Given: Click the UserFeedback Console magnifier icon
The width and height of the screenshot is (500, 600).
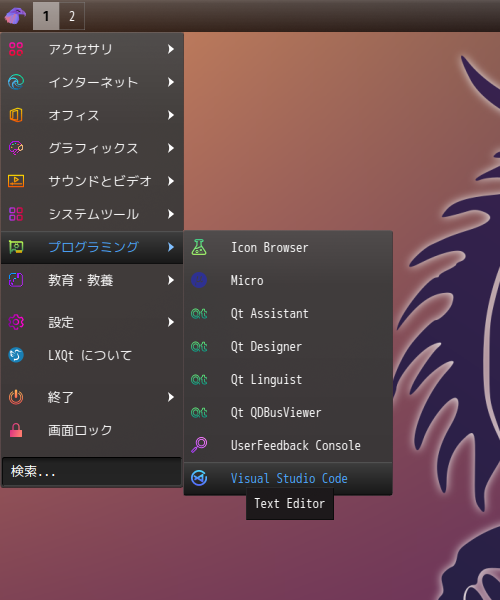Looking at the screenshot, I should pyautogui.click(x=199, y=445).
